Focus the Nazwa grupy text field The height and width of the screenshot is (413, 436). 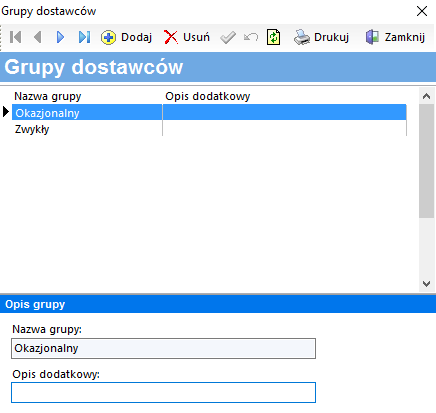click(x=163, y=349)
